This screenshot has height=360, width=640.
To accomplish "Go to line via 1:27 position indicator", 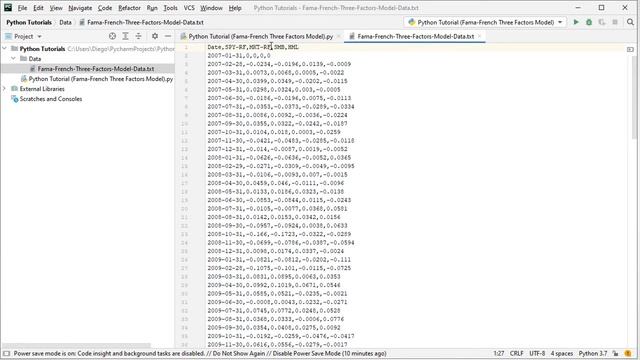I will click(498, 353).
